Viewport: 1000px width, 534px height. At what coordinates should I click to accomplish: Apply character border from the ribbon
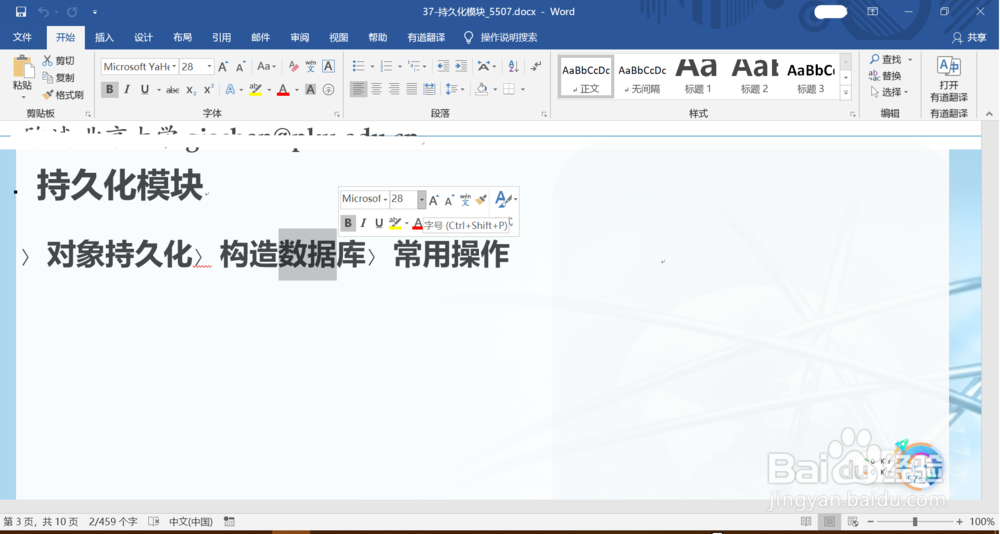click(328, 66)
